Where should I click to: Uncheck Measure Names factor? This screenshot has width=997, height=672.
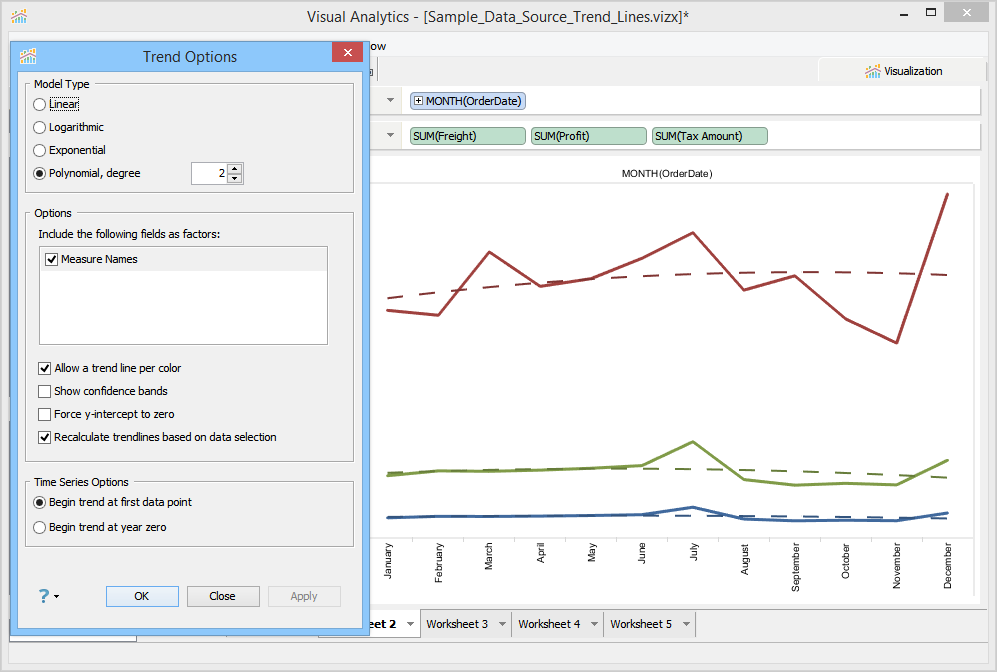(52, 259)
